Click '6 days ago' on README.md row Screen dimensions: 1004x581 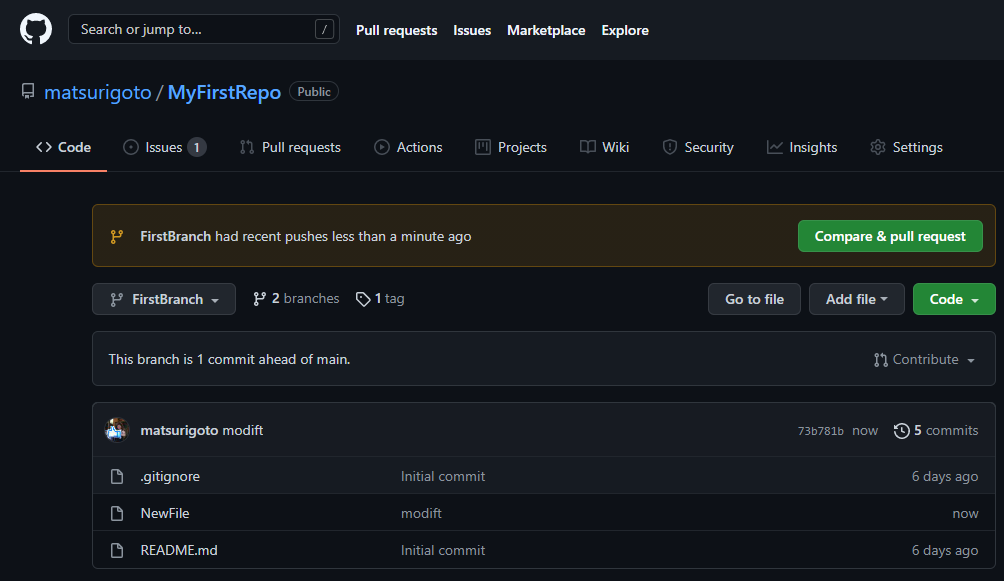coord(945,550)
